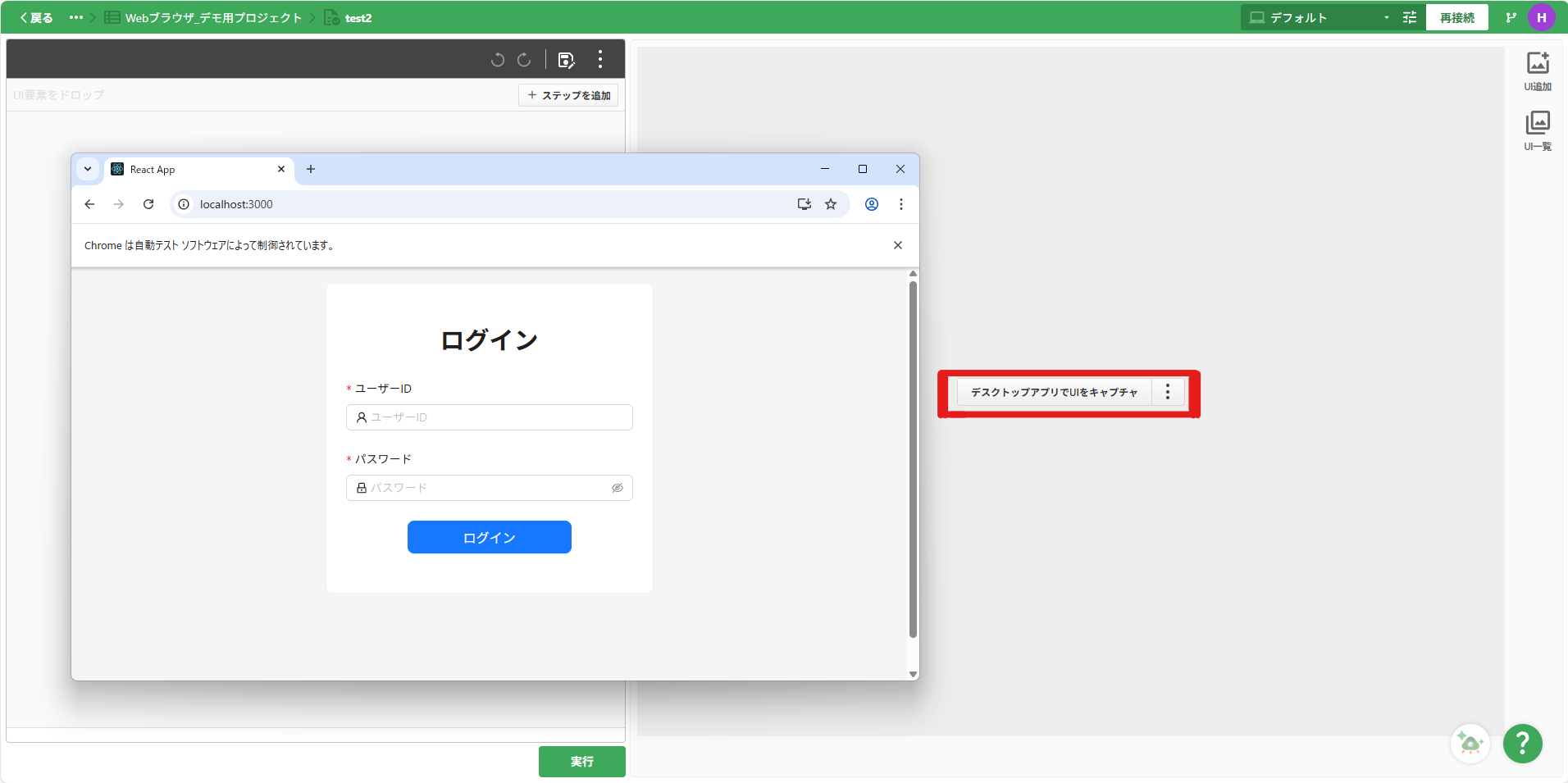
Task: Open the green help question mark
Action: tap(1522, 744)
